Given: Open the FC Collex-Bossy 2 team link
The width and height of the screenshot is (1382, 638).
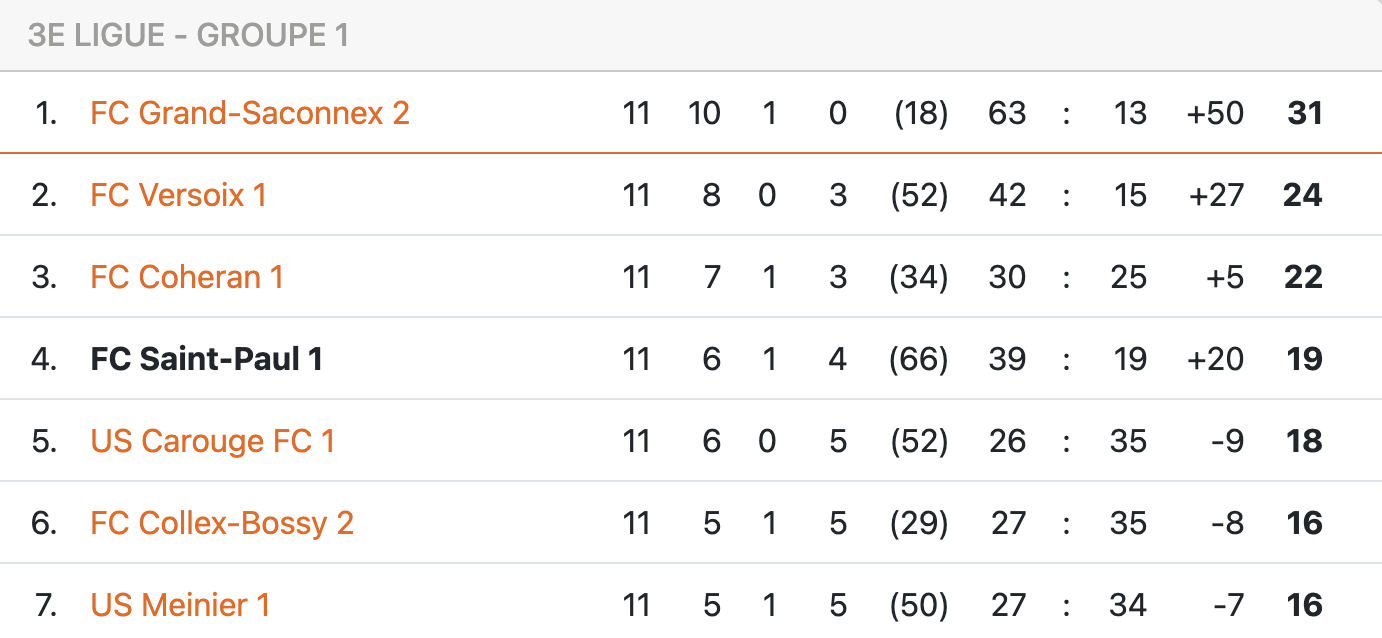Looking at the screenshot, I should click(222, 523).
